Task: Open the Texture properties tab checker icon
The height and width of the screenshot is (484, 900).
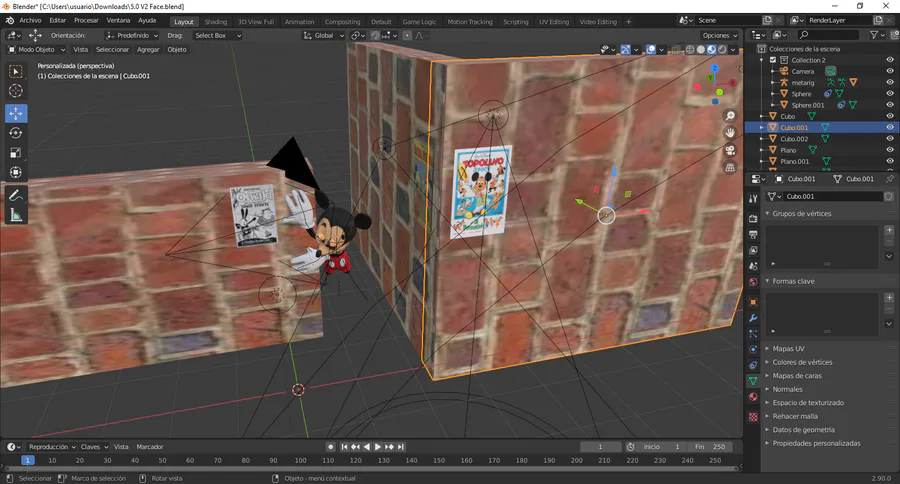Action: click(x=753, y=417)
